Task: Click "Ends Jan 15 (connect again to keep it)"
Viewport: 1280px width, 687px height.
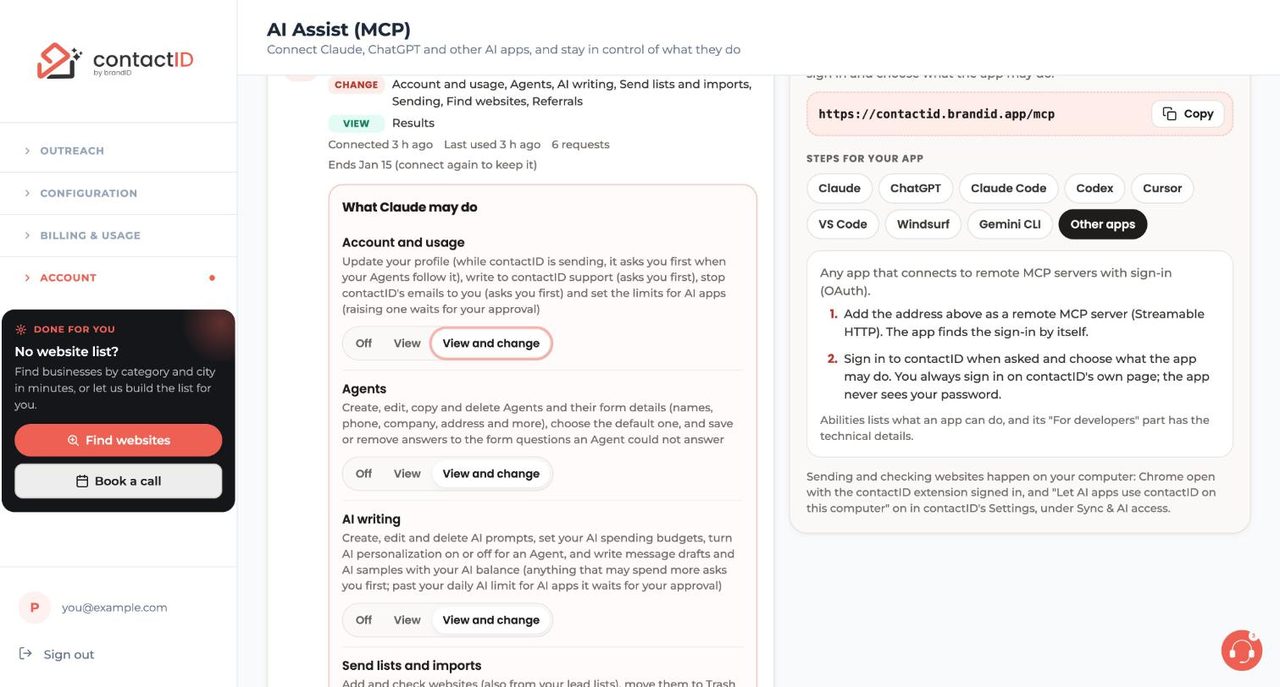Action: click(x=433, y=164)
